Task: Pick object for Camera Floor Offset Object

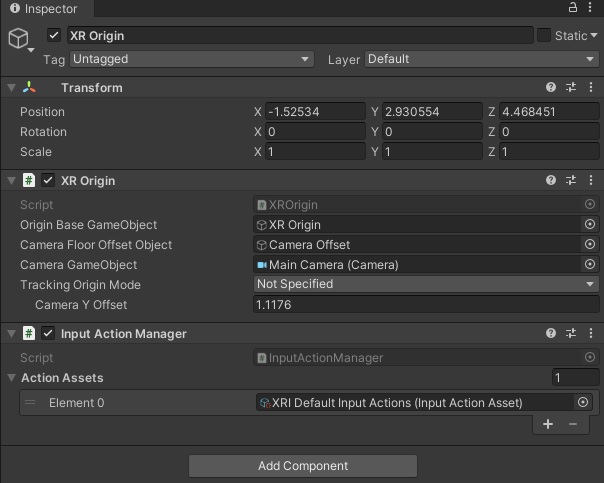Action: point(590,244)
